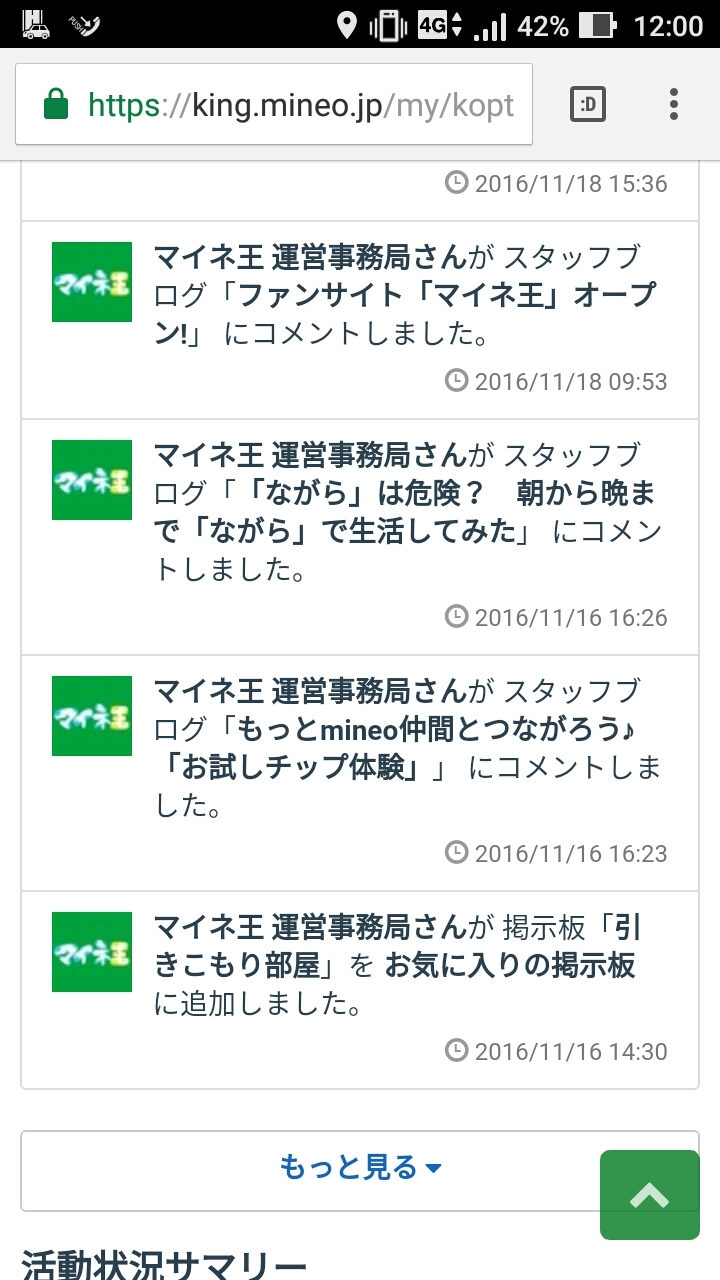Image resolution: width=720 pixels, height=1280 pixels.
Task: Open the browser tab switcher
Action: point(588,104)
